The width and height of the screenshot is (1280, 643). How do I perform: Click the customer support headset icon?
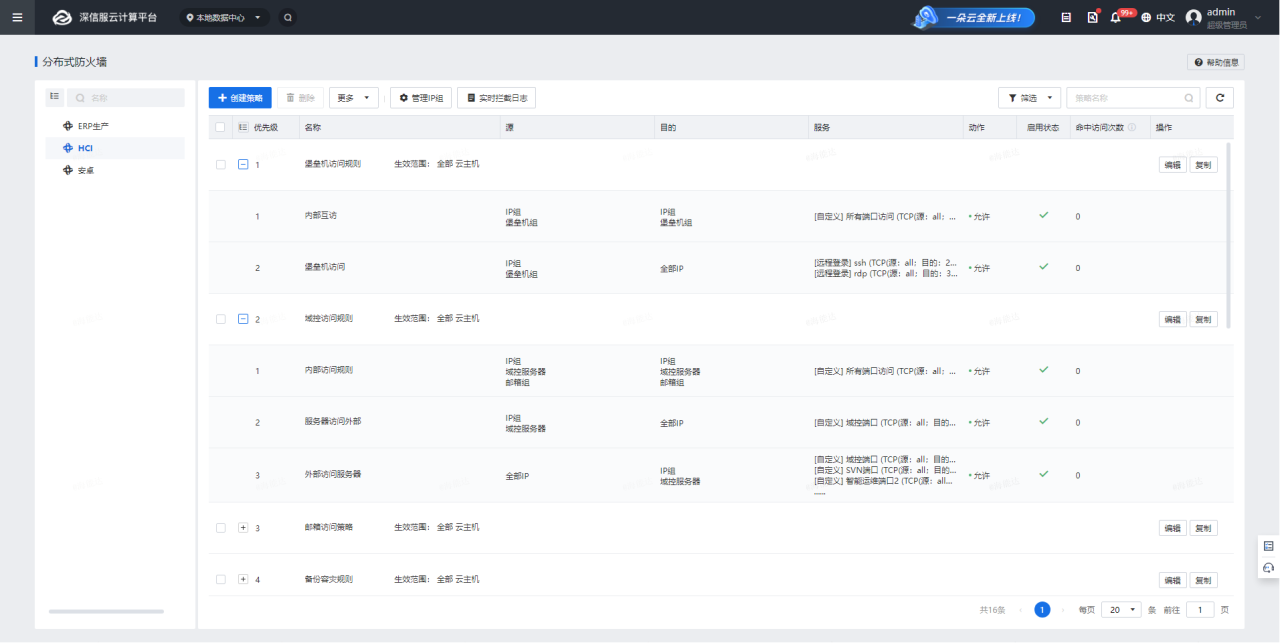[1269, 568]
